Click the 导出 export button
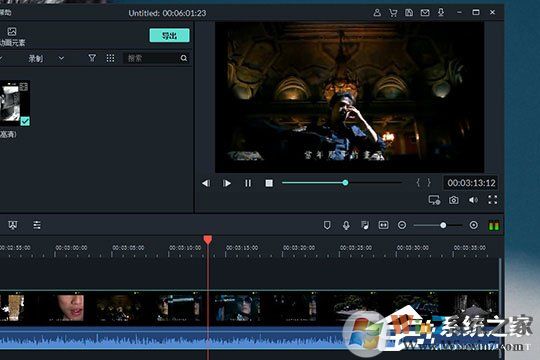 [169, 35]
